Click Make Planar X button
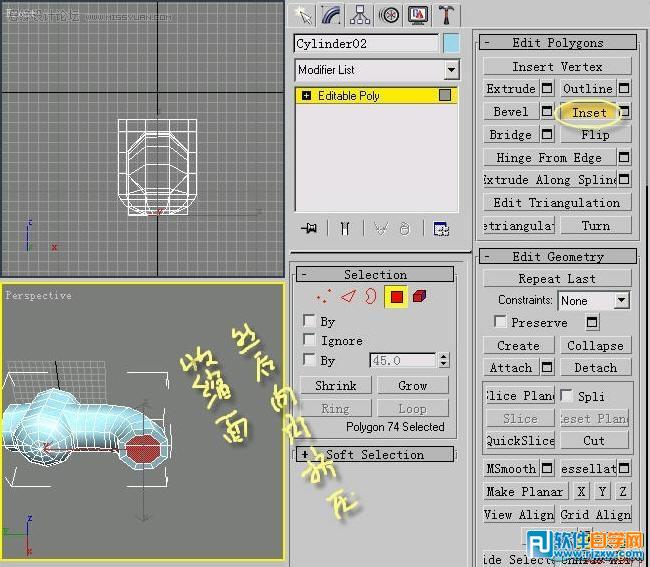The image size is (650, 567). click(x=581, y=492)
